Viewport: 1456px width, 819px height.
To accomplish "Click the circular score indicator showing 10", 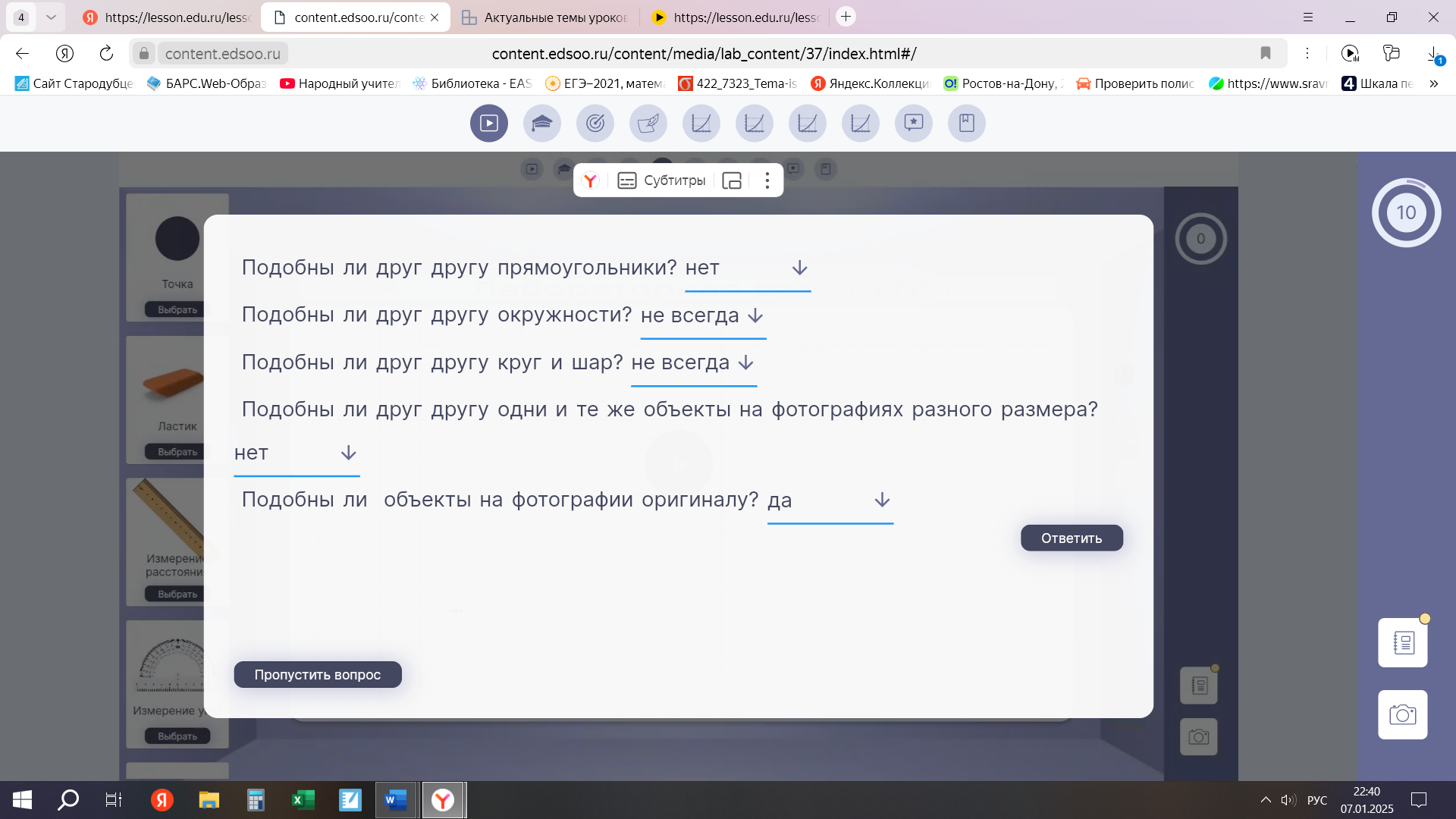I will (1406, 213).
